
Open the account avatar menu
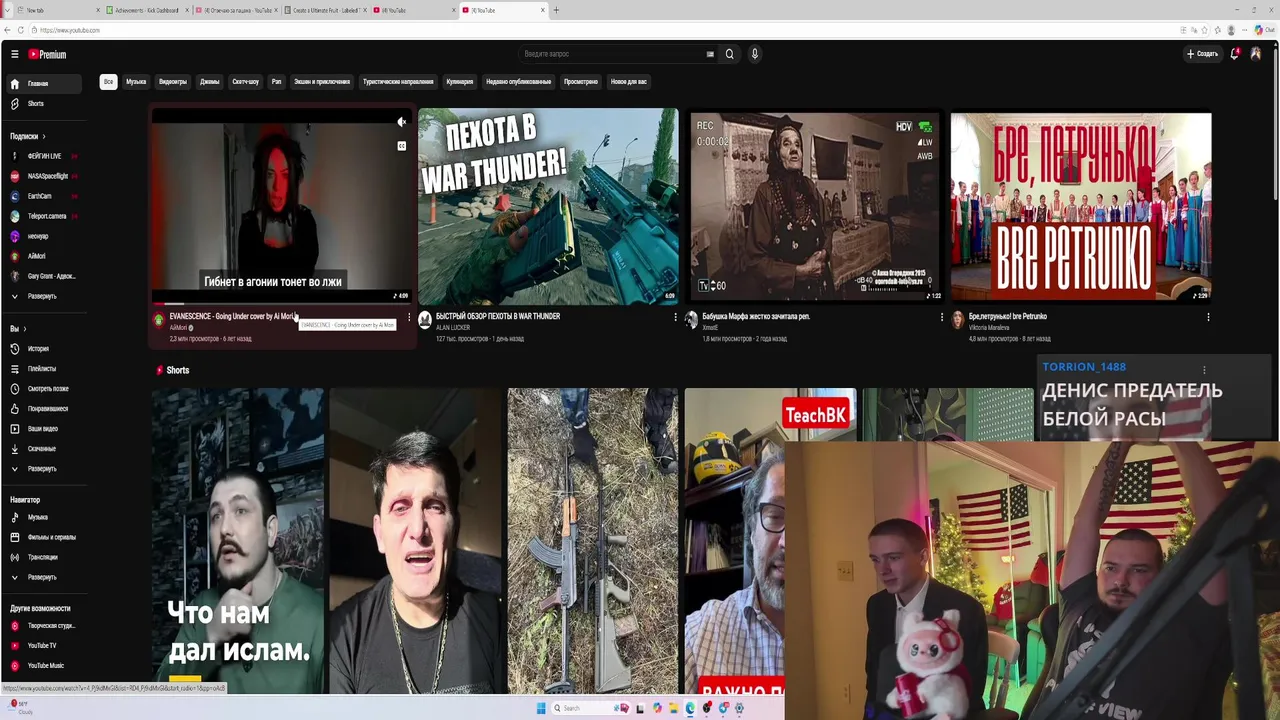1256,54
